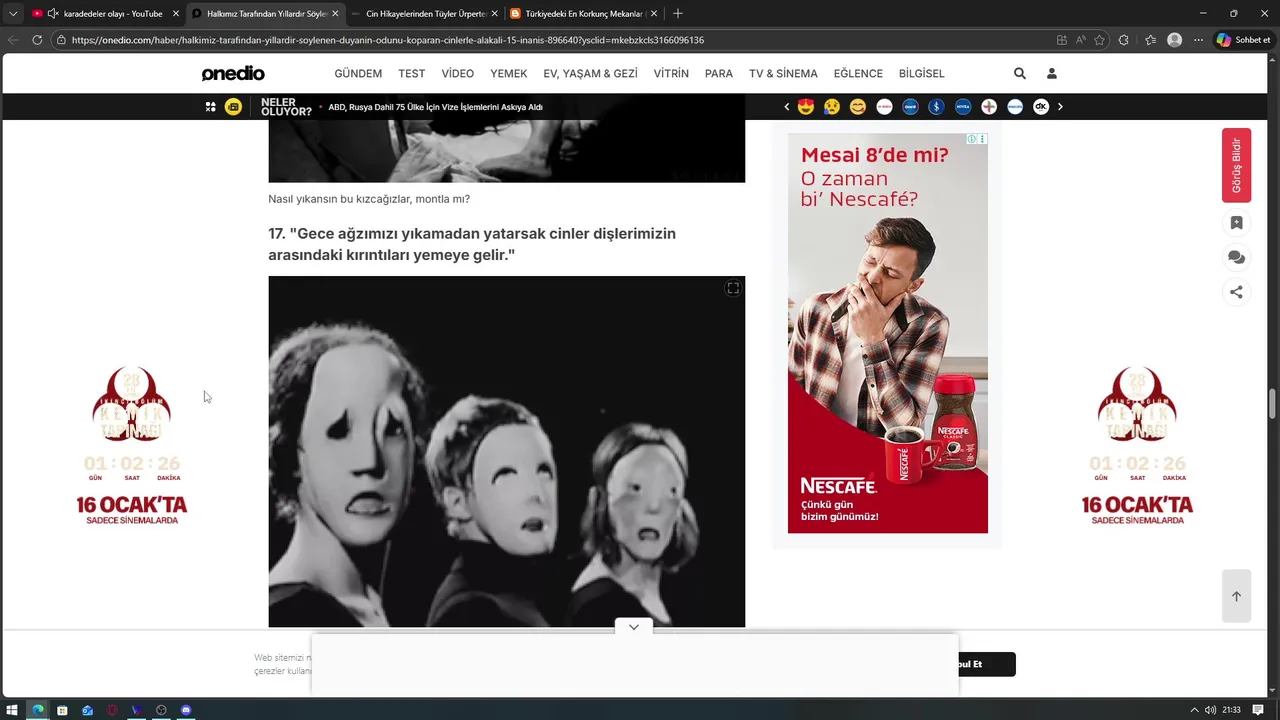
Task: Open the VİDEO menu item
Action: click(458, 73)
